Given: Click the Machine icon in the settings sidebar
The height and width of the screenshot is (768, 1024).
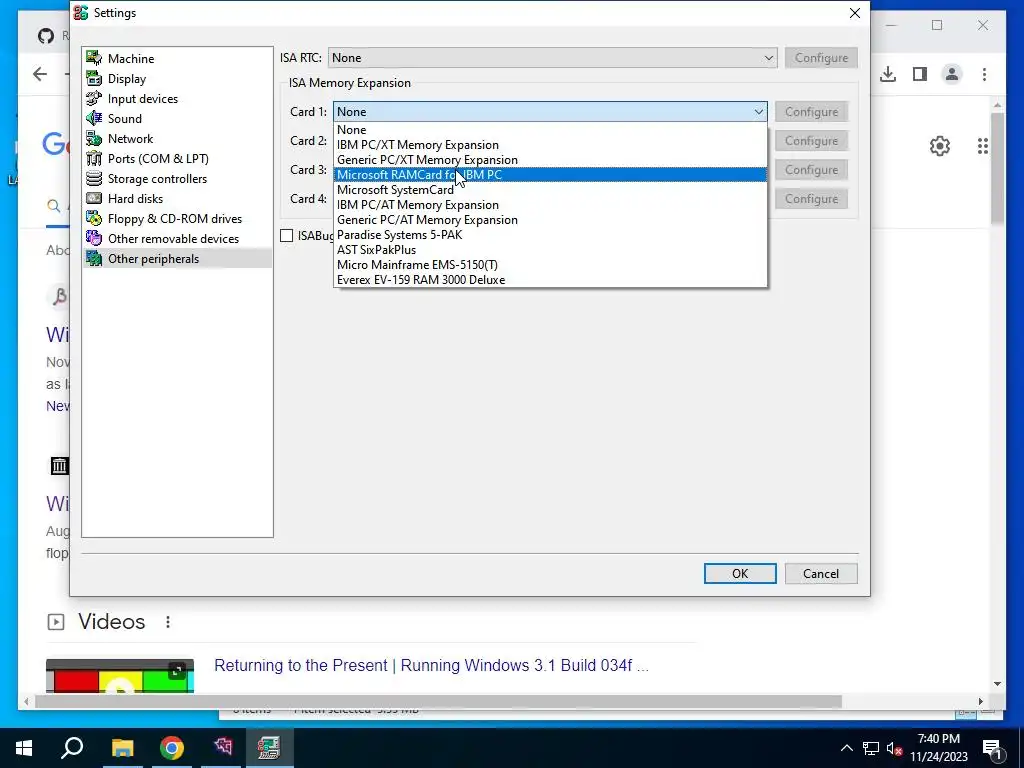Looking at the screenshot, I should (94, 58).
